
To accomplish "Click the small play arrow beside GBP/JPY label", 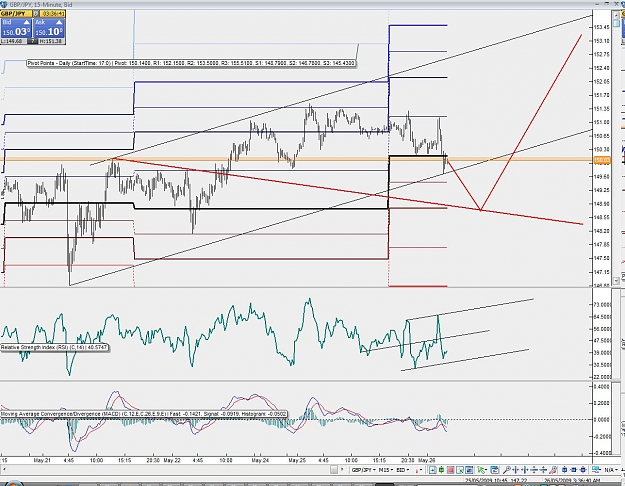I will (x=36, y=14).
